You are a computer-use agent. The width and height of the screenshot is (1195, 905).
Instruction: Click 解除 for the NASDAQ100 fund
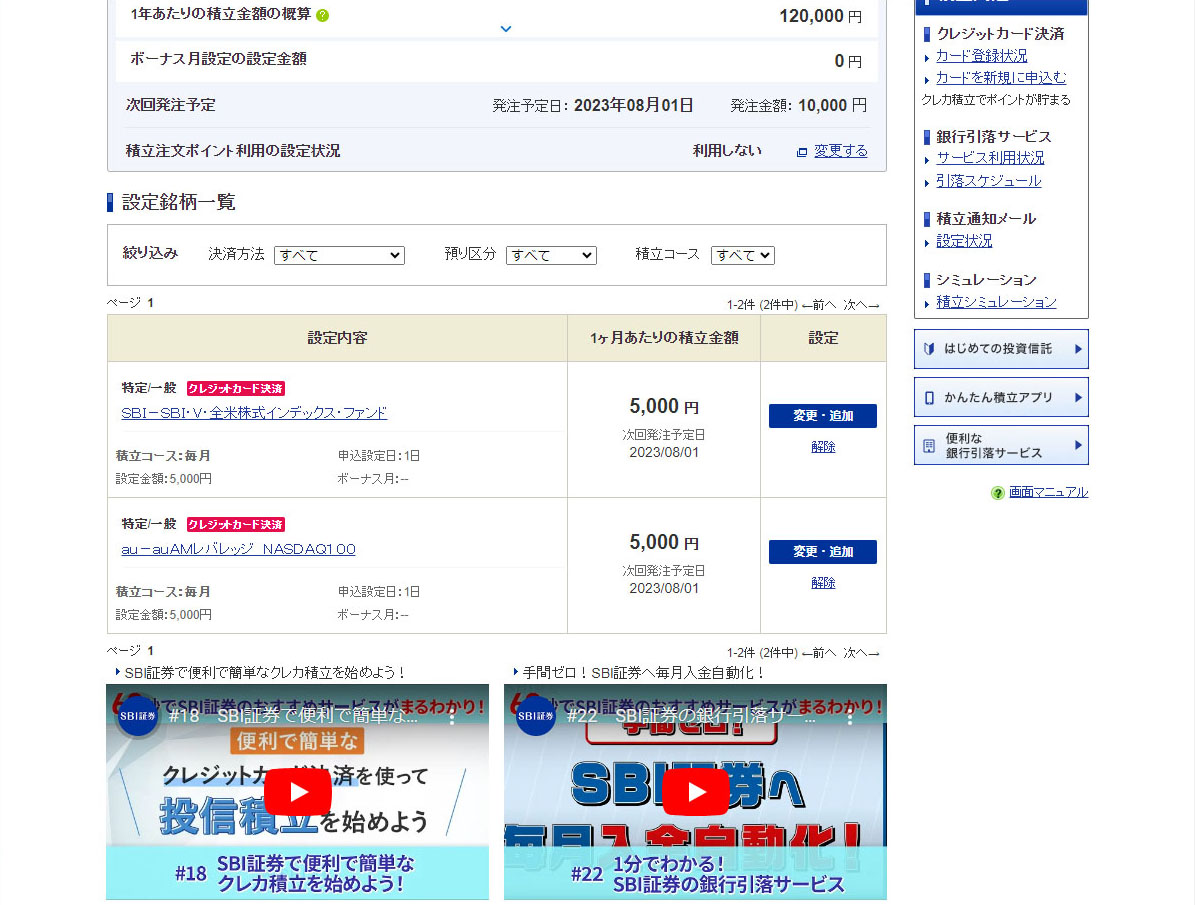click(823, 583)
